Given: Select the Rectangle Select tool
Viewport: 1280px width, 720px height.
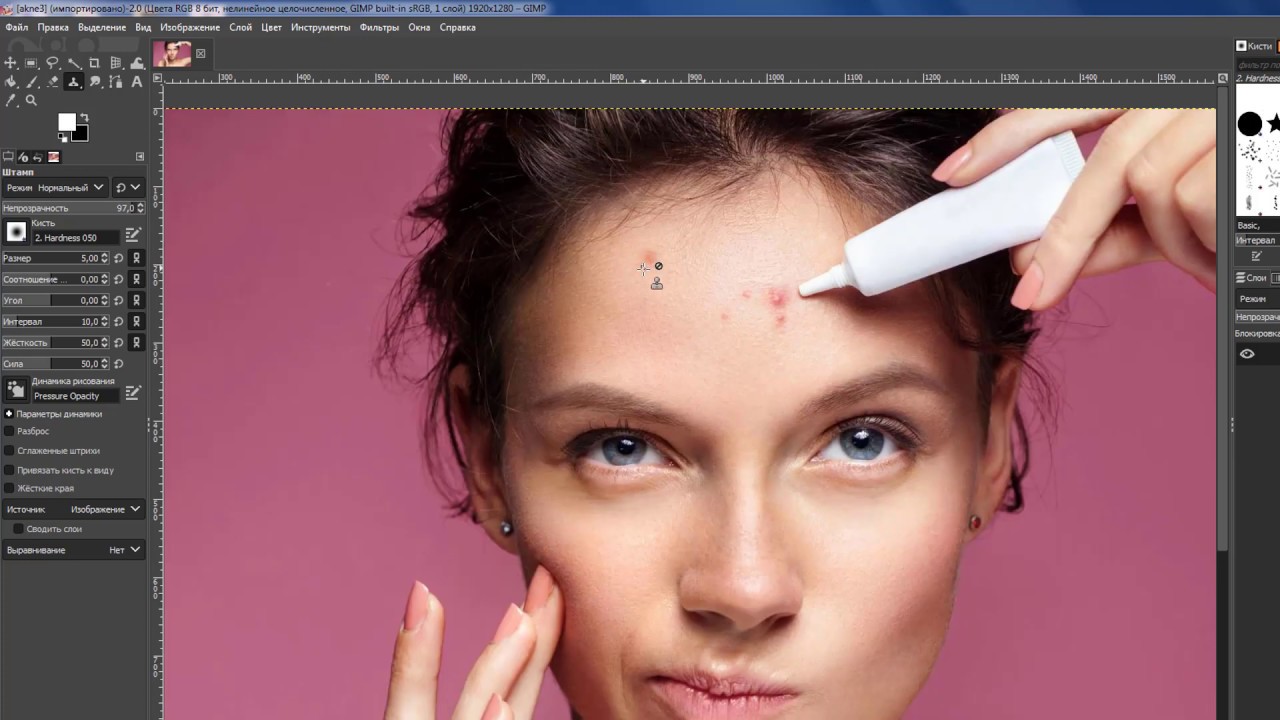Looking at the screenshot, I should 31,62.
